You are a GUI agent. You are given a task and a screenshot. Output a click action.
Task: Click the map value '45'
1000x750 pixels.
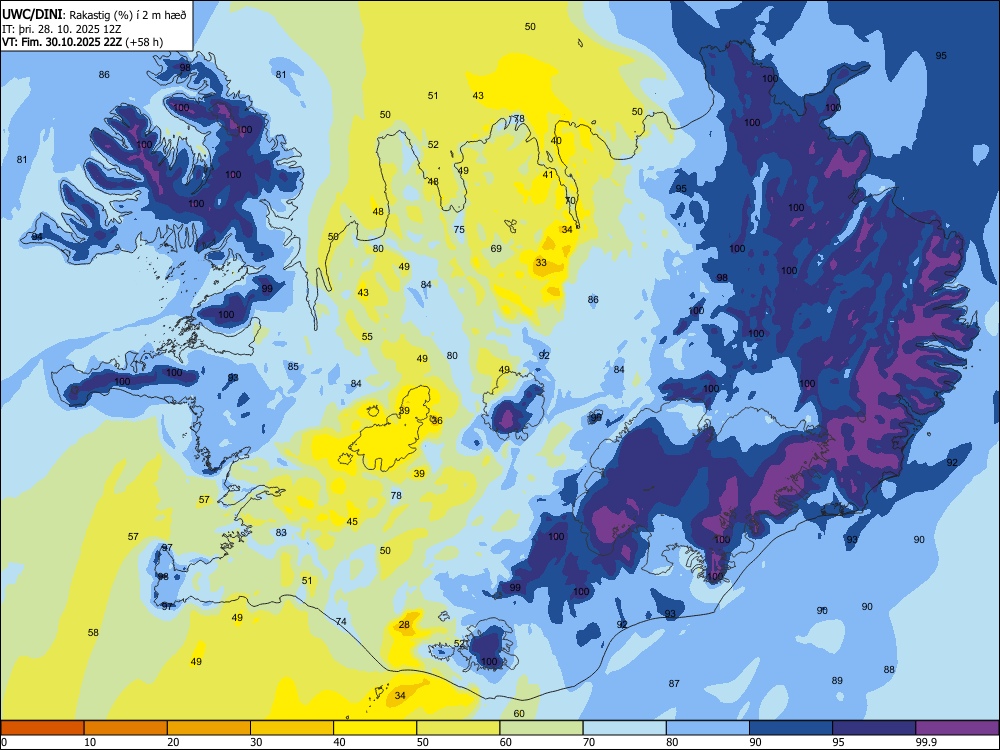(x=352, y=521)
